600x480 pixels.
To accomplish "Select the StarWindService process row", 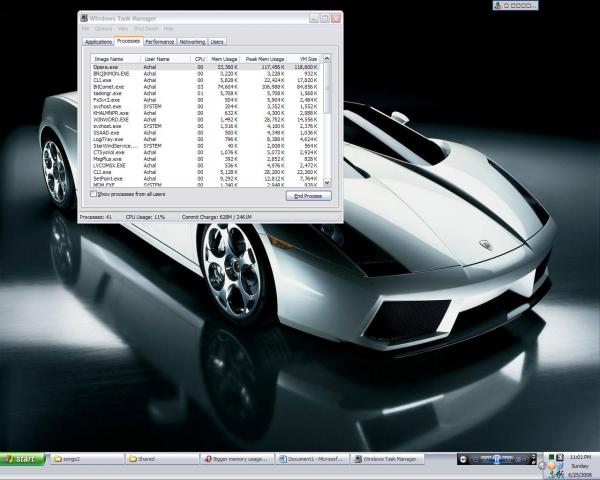I will click(207, 146).
